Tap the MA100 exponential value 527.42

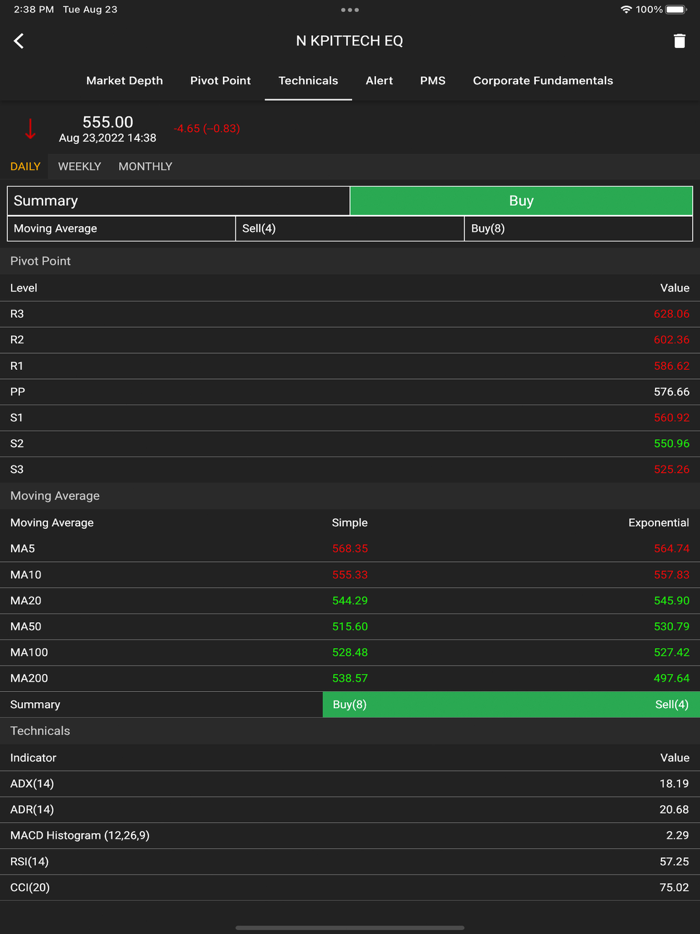tap(671, 653)
